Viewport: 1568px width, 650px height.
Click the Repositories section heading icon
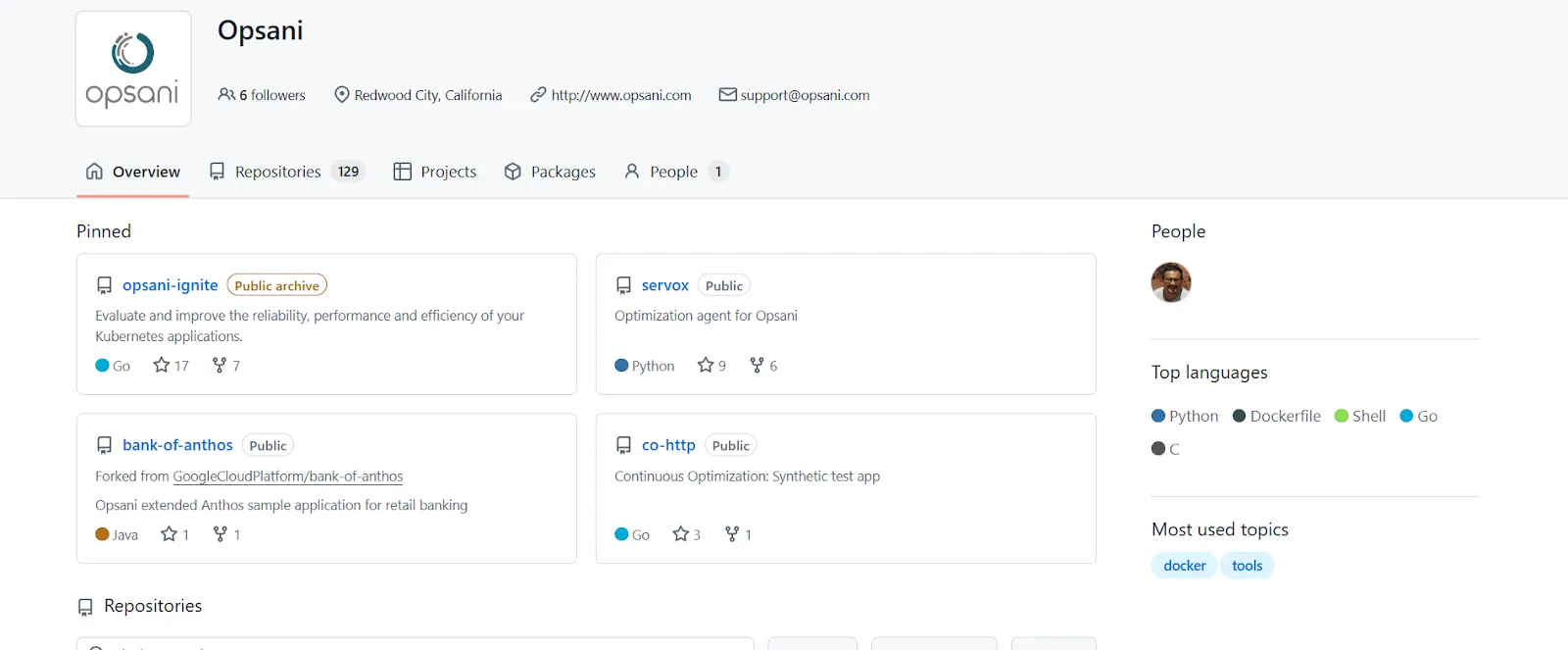click(x=85, y=607)
